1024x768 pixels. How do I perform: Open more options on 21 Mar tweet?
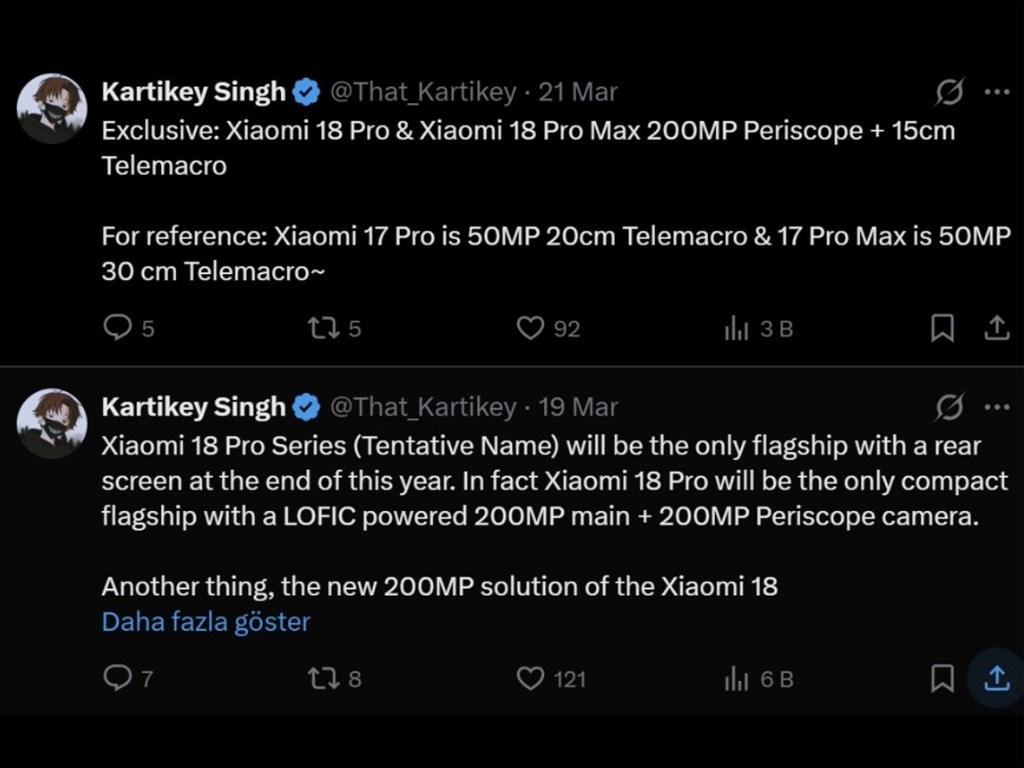coord(997,93)
